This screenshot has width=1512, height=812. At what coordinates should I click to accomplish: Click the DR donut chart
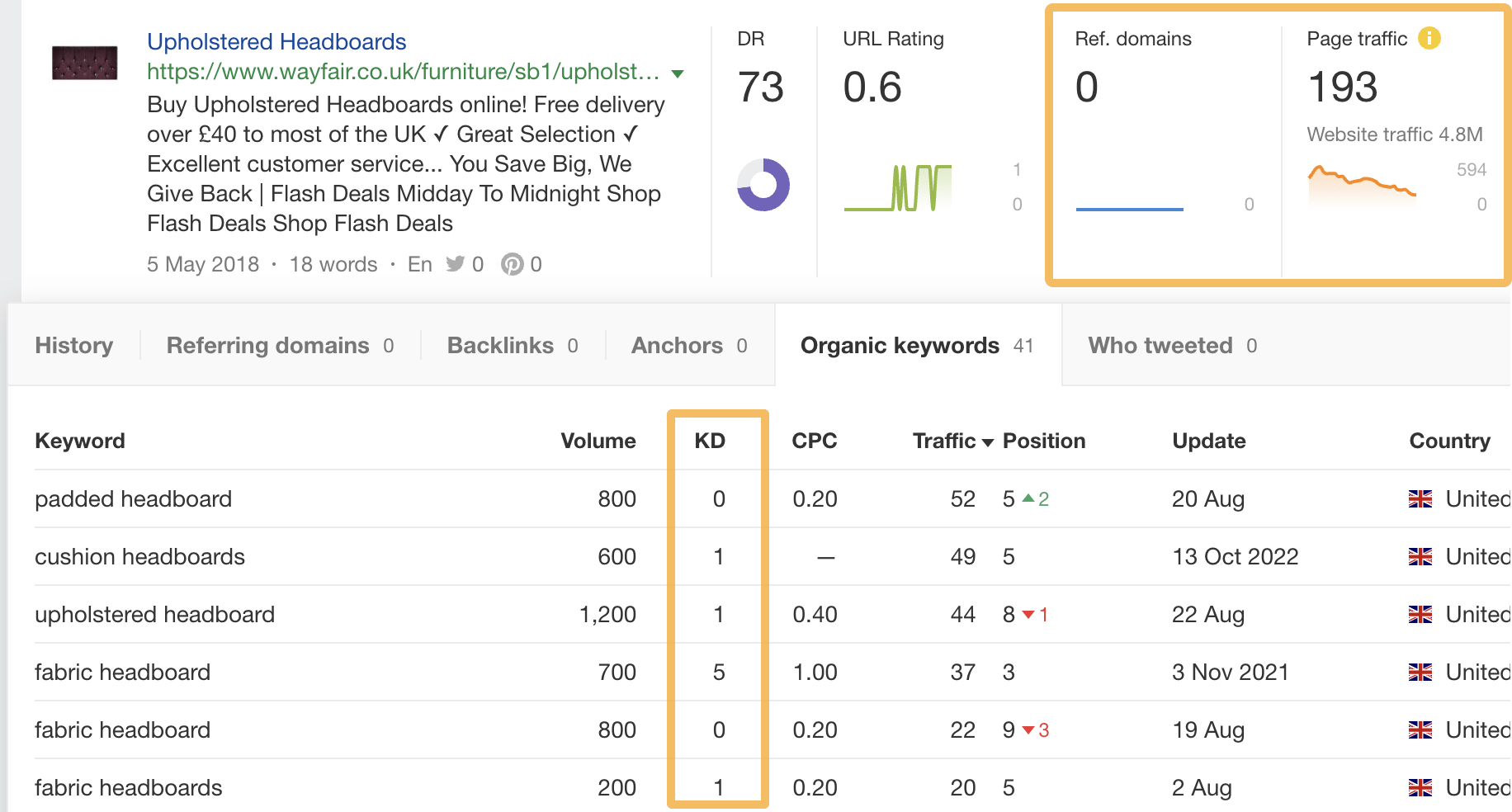pyautogui.click(x=762, y=186)
